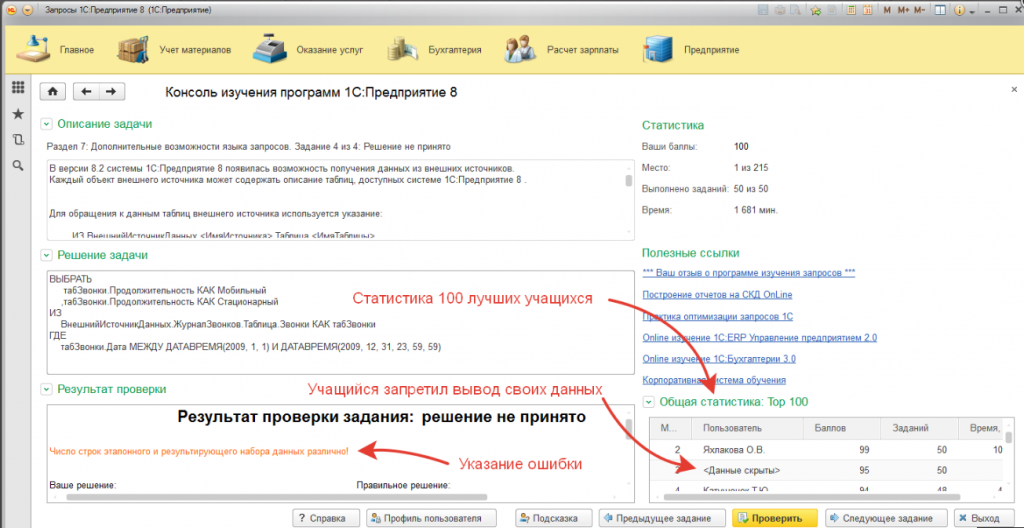Click the orange error message text
Screen dimensions: 1024x528
(199, 451)
